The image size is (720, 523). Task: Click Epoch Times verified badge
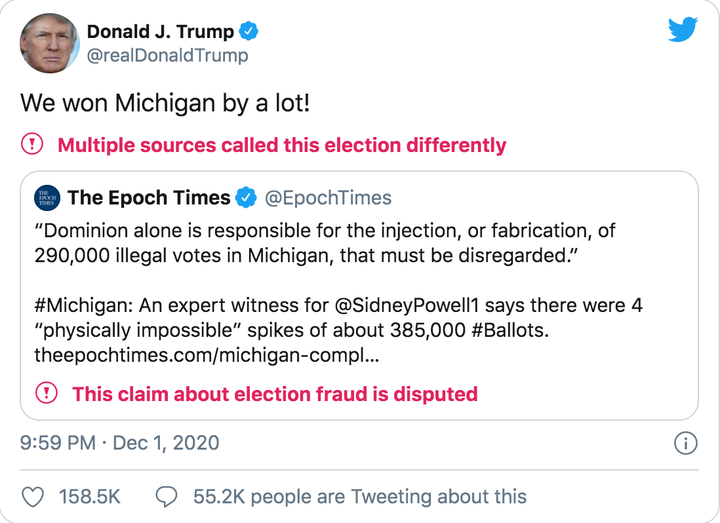(x=246, y=198)
